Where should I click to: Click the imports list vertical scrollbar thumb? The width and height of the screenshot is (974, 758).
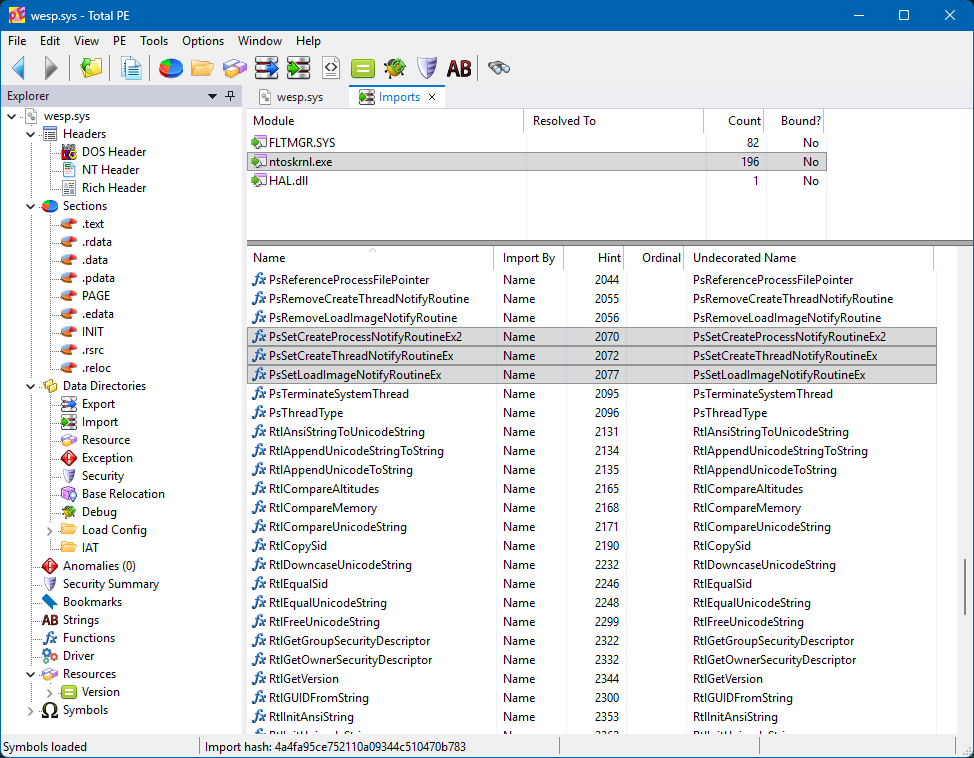tap(964, 587)
